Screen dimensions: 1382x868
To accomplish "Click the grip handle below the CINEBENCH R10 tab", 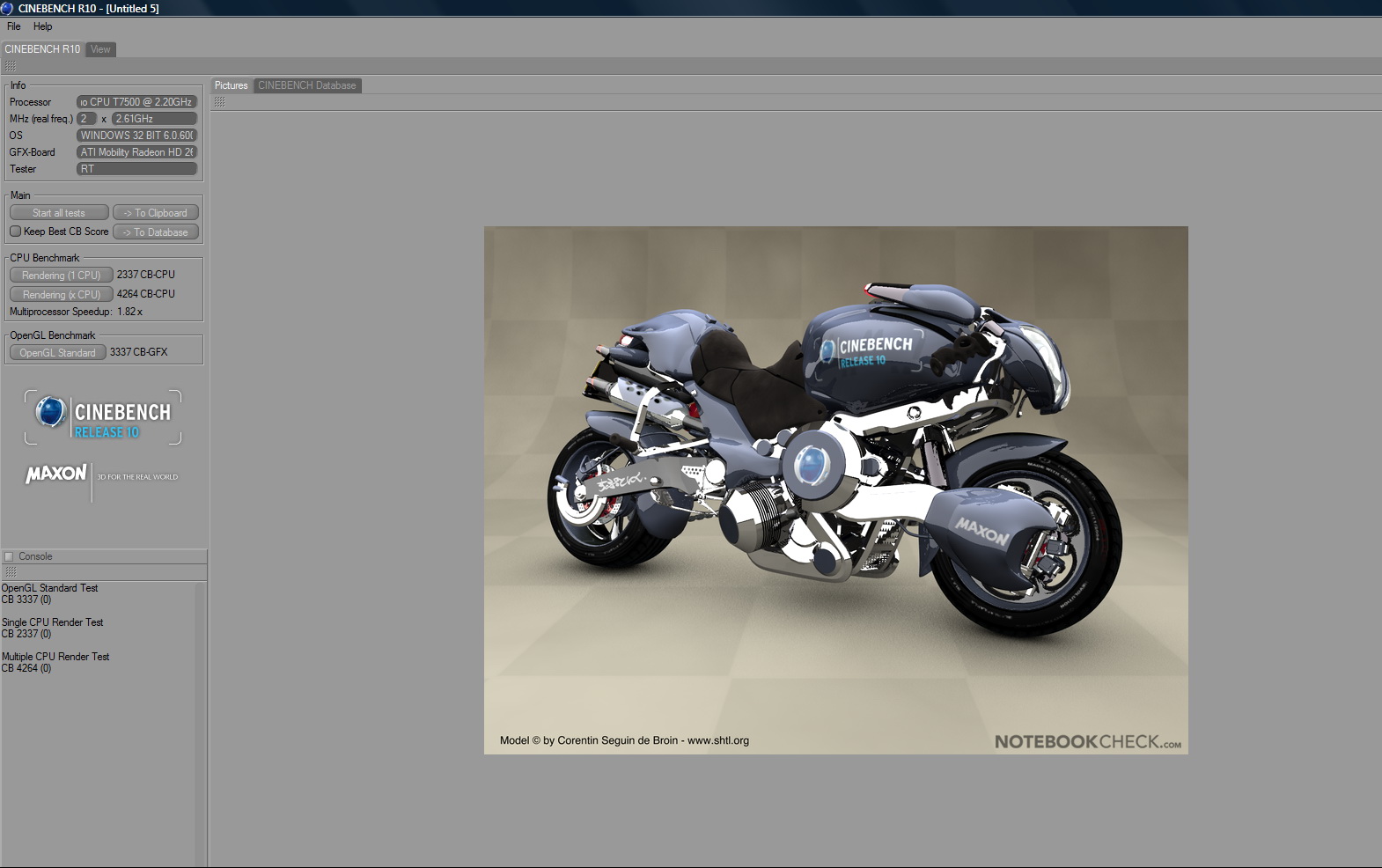I will coord(11,66).
